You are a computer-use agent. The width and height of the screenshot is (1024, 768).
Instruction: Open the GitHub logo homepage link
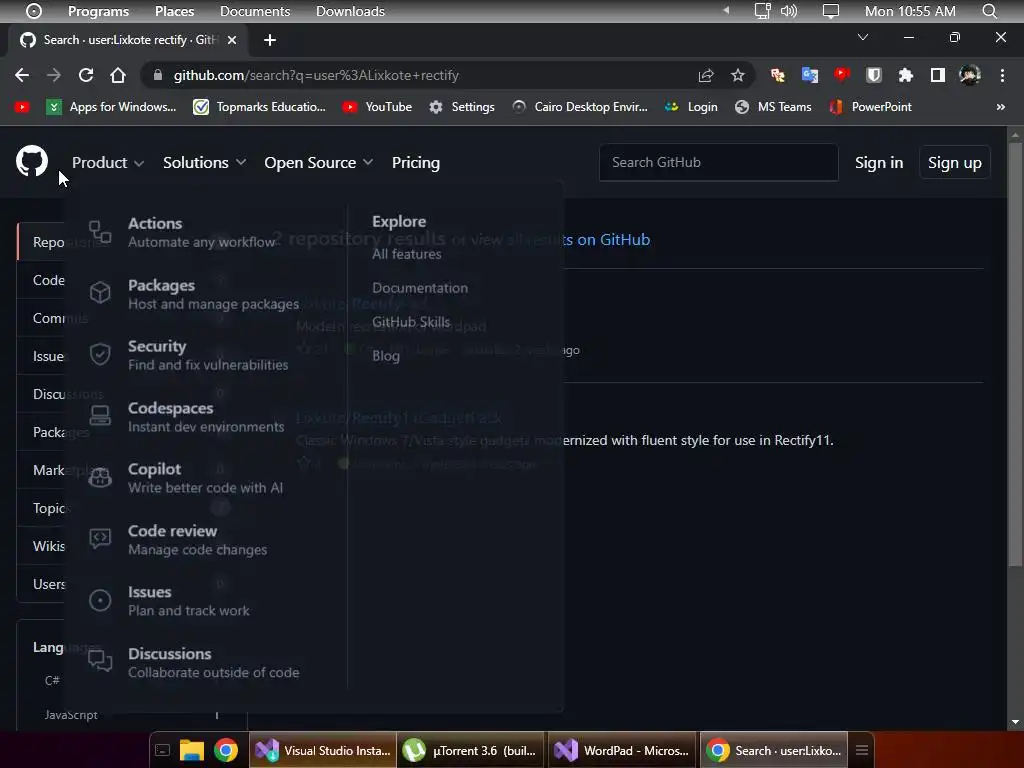coord(32,161)
